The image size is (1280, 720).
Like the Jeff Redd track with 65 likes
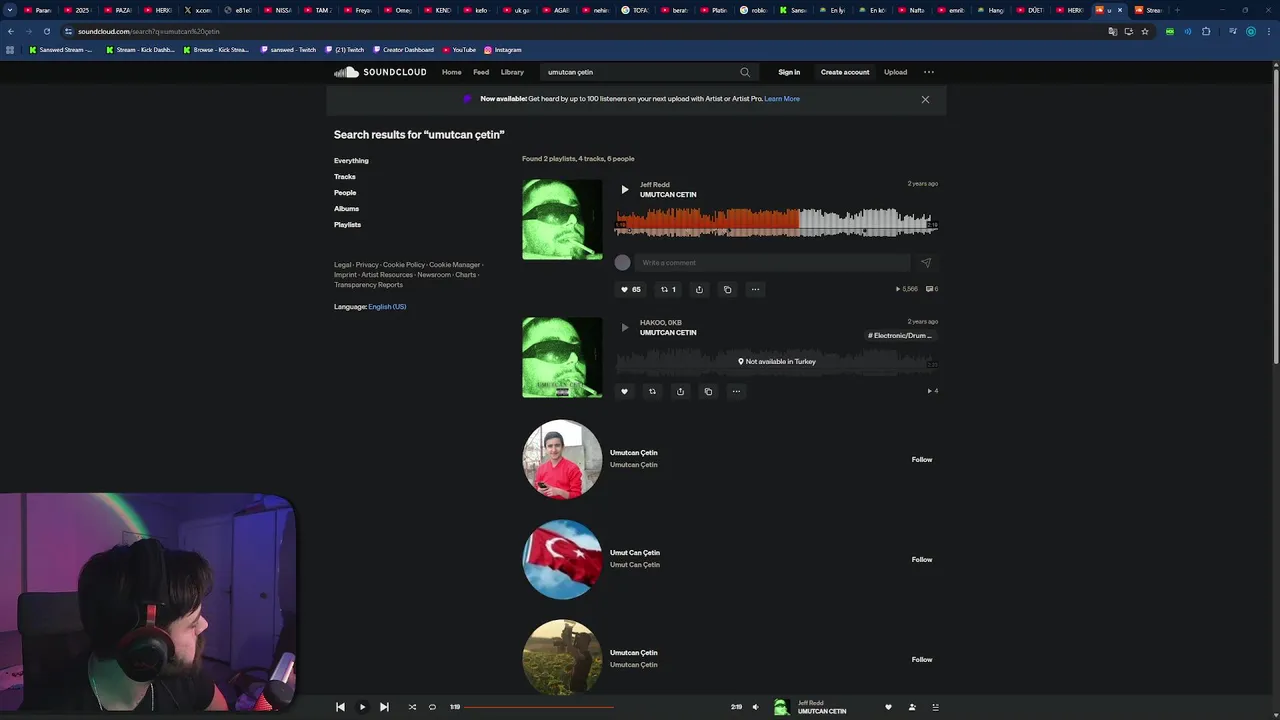pyautogui.click(x=630, y=290)
